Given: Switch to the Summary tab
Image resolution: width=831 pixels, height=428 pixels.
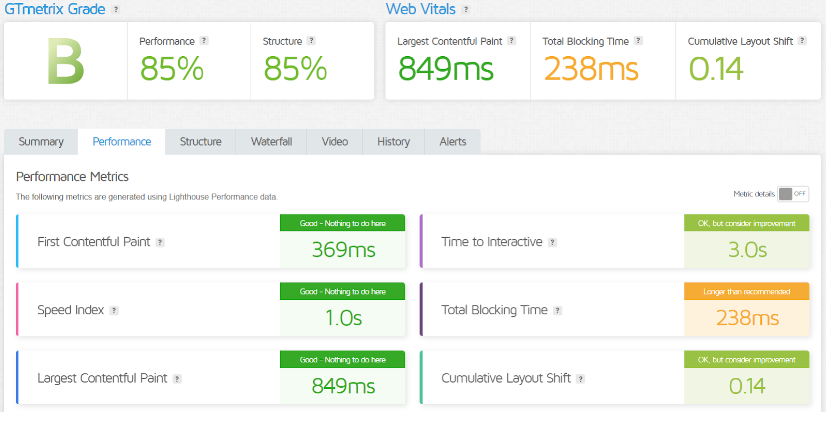Looking at the screenshot, I should 41,141.
